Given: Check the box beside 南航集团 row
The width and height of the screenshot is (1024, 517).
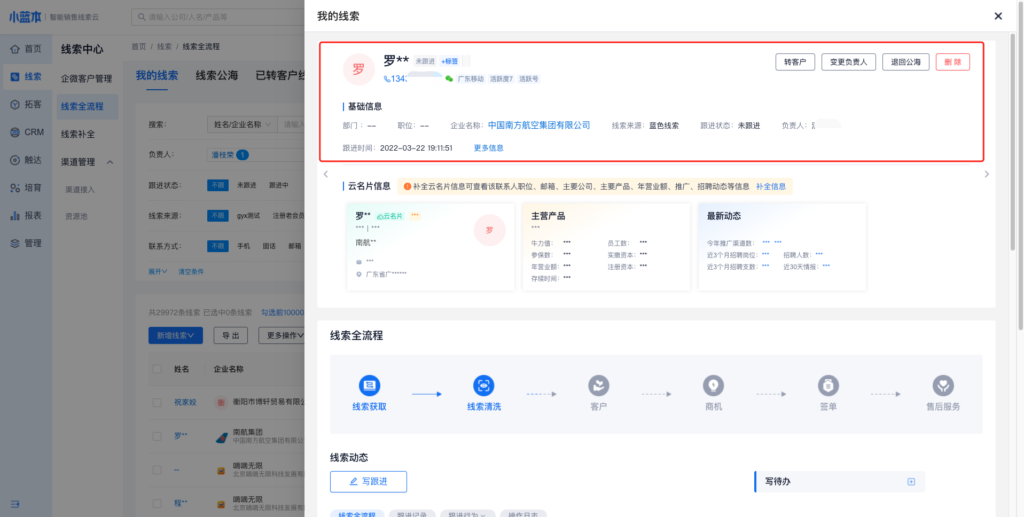Looking at the screenshot, I should 156,436.
